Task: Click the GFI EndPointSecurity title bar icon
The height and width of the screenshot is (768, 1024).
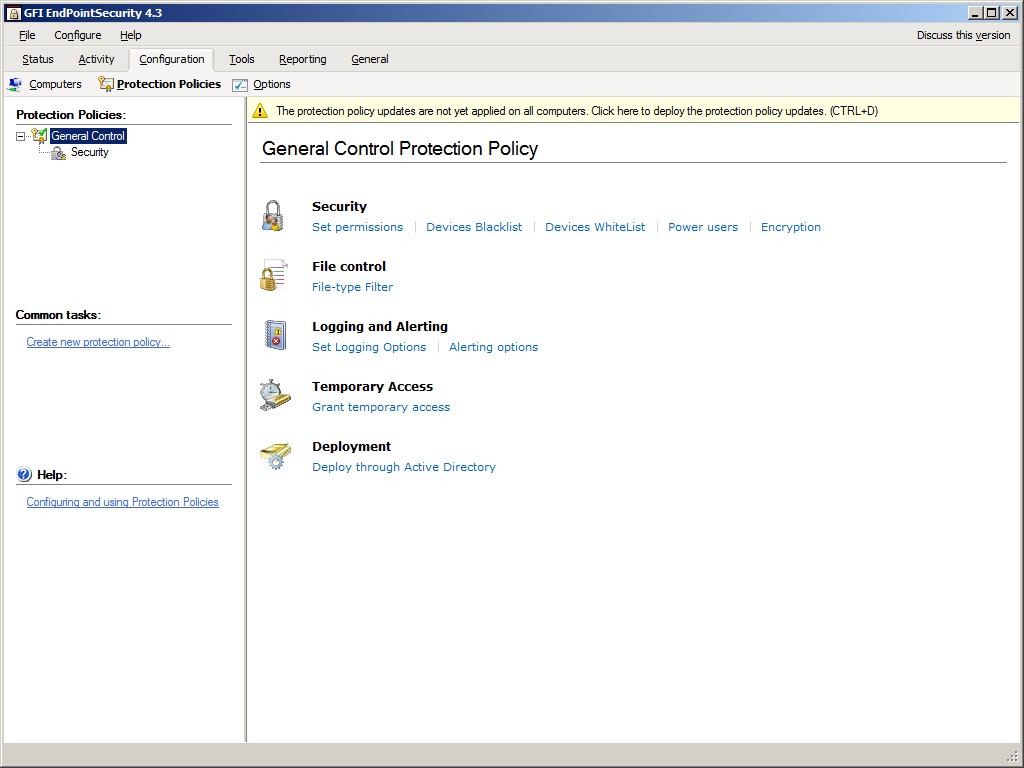Action: pos(13,13)
